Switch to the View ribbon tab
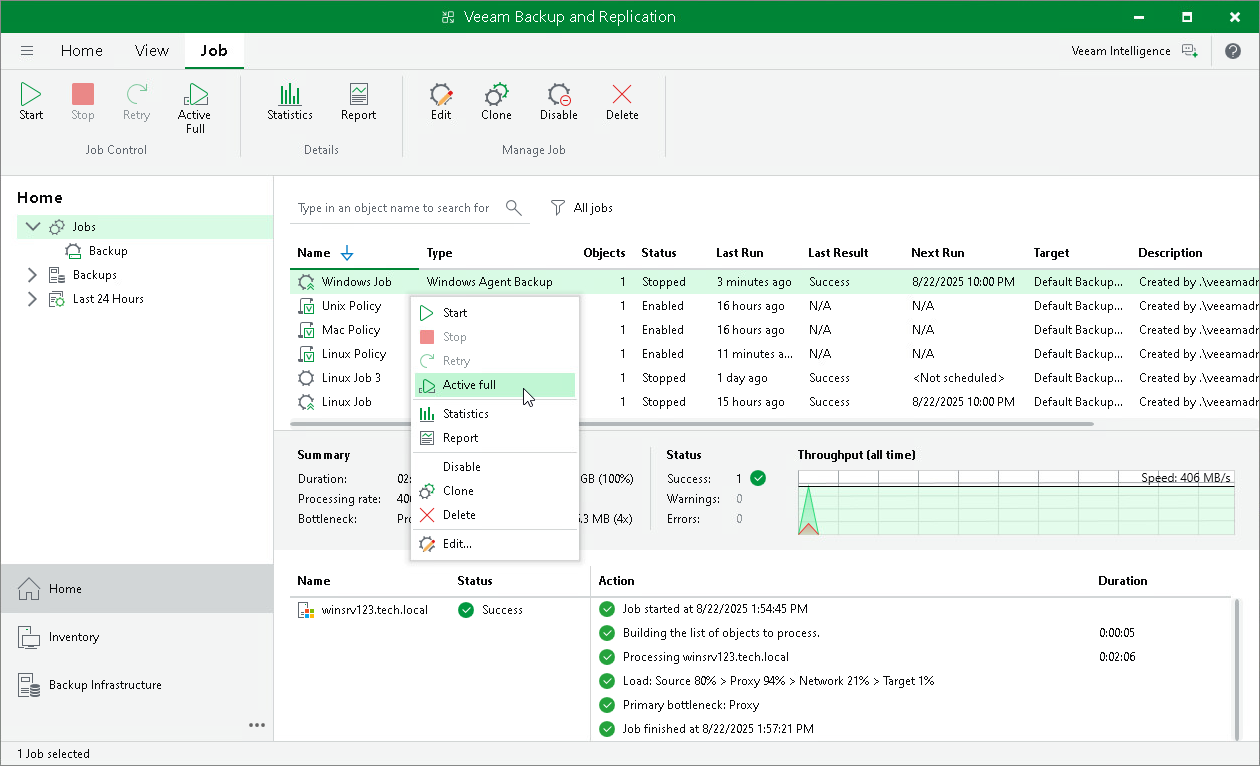1260x766 pixels. coord(152,51)
